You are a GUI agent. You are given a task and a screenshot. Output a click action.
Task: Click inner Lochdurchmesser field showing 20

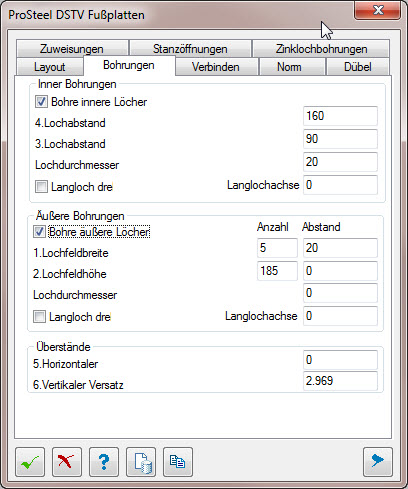(x=340, y=162)
